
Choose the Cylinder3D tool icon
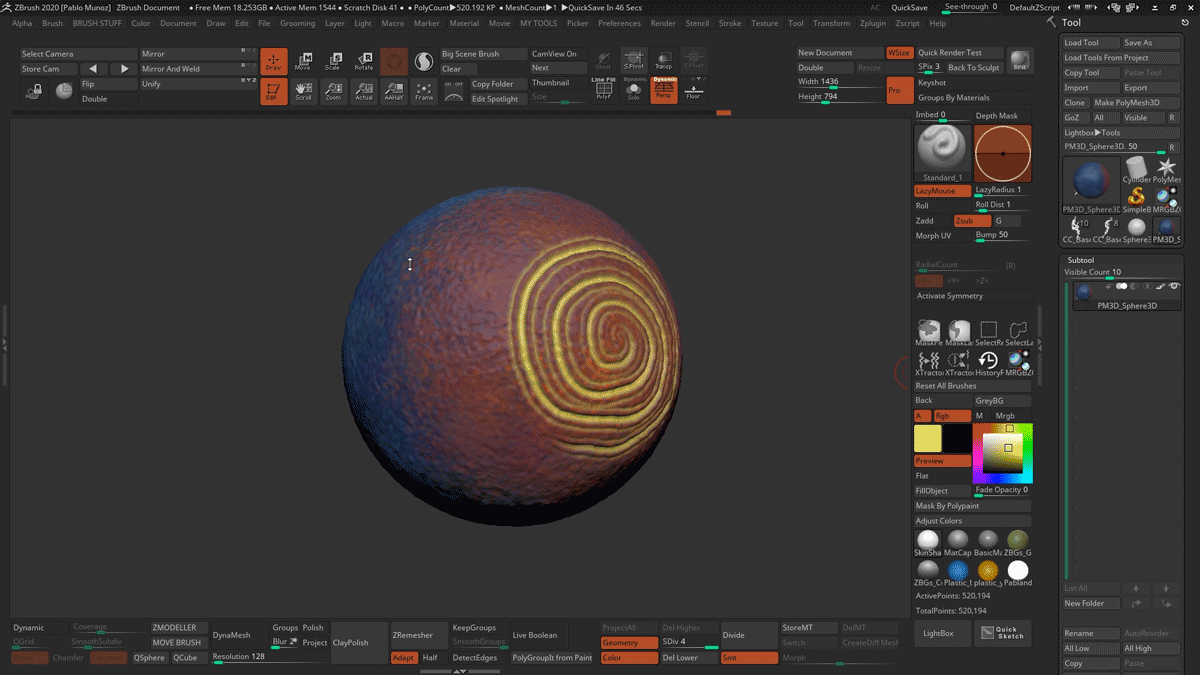[1137, 170]
